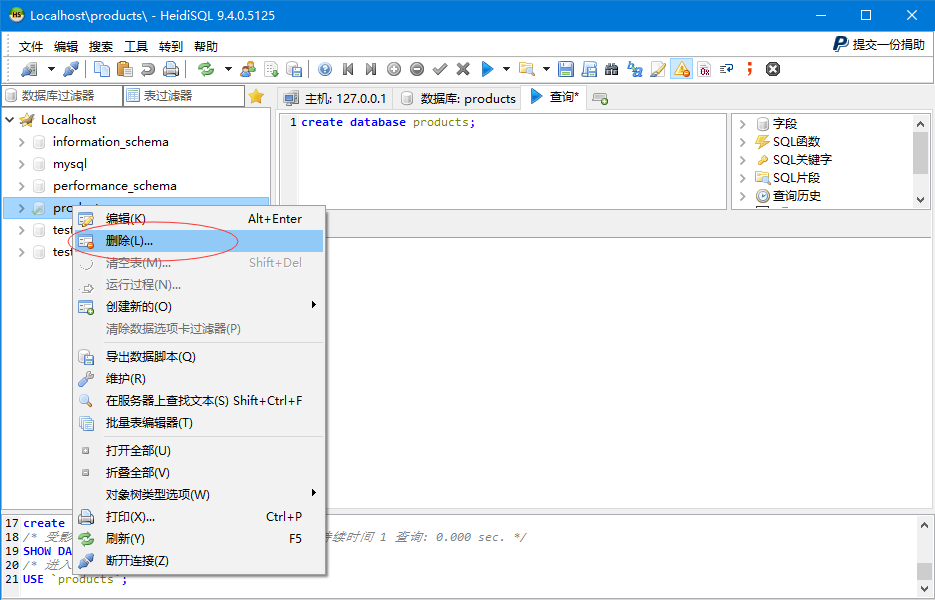Click the refresh icon in the toolbar

pos(206,69)
